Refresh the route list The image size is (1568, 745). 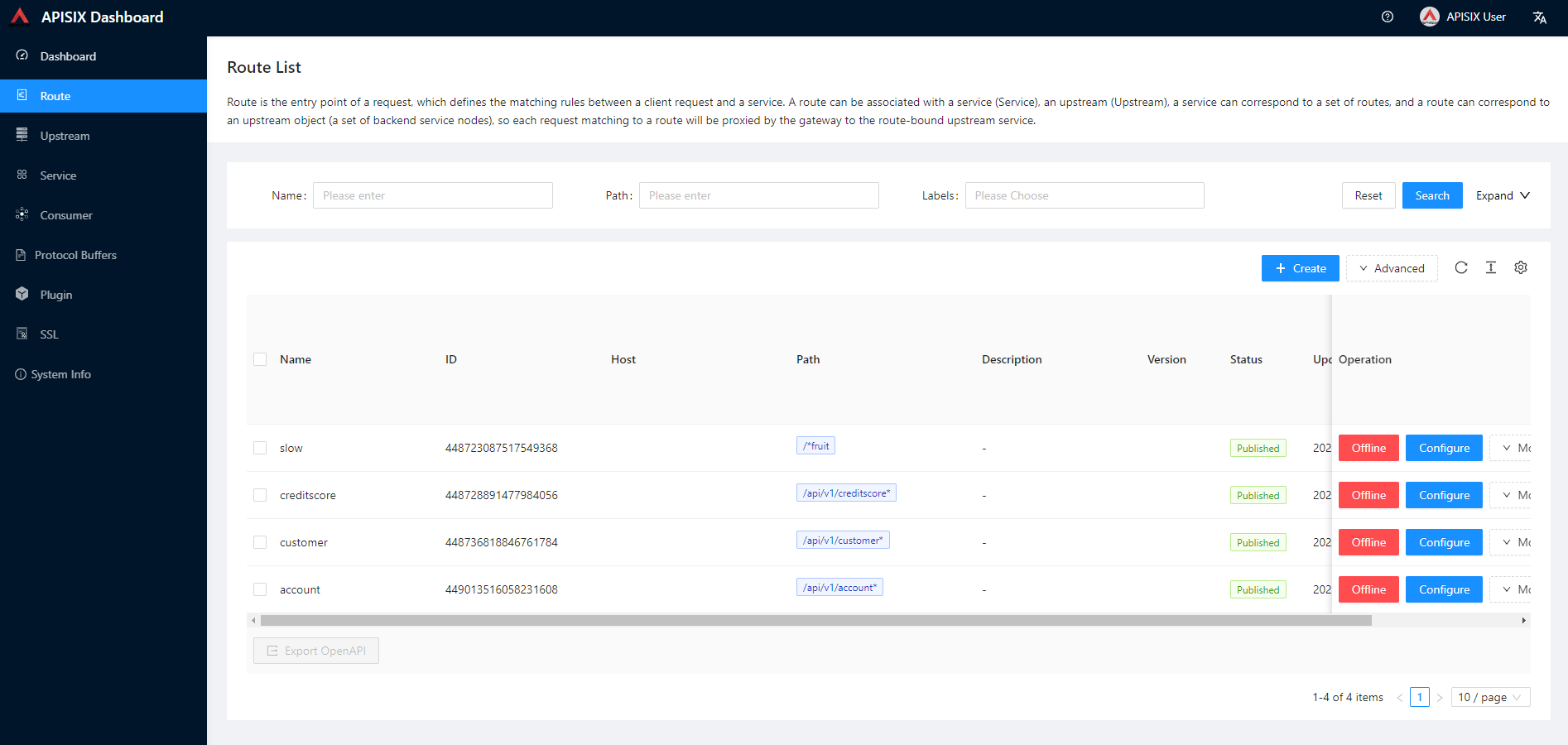tap(1461, 267)
